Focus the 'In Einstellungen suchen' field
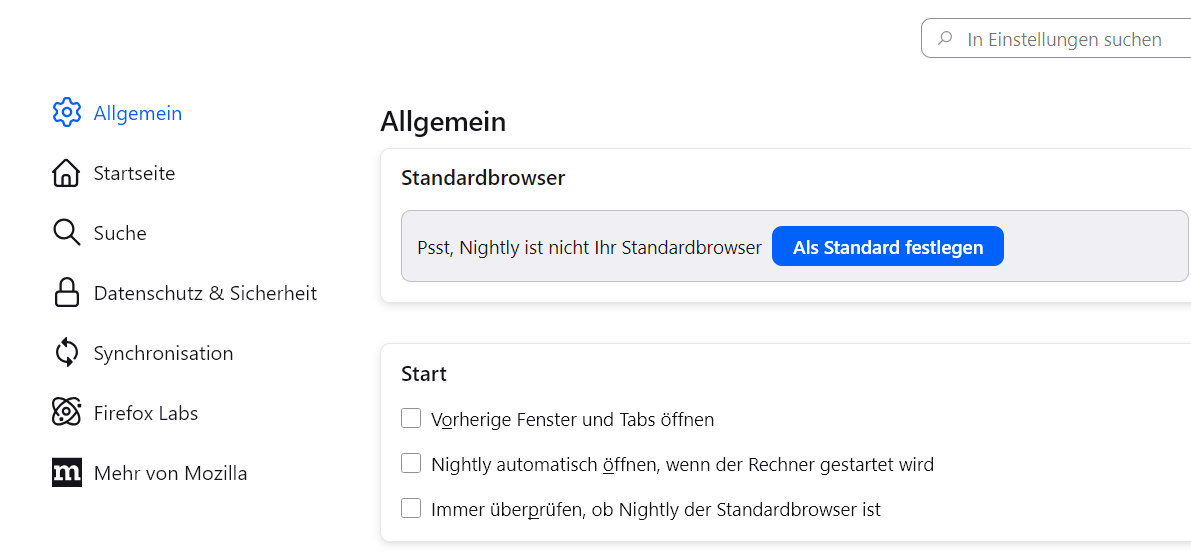 pos(1064,40)
